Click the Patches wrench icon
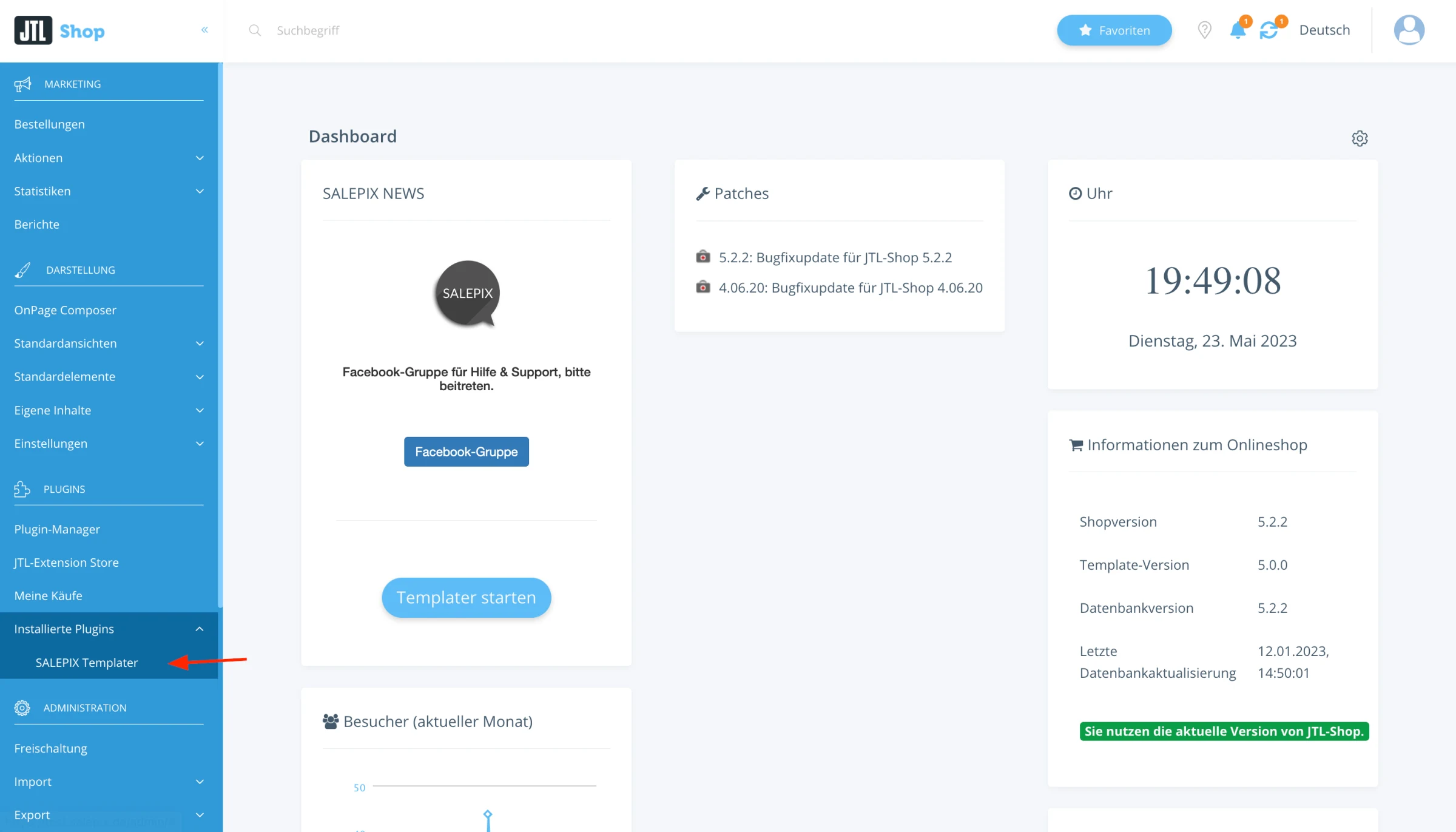The height and width of the screenshot is (832, 1456). coord(703,194)
